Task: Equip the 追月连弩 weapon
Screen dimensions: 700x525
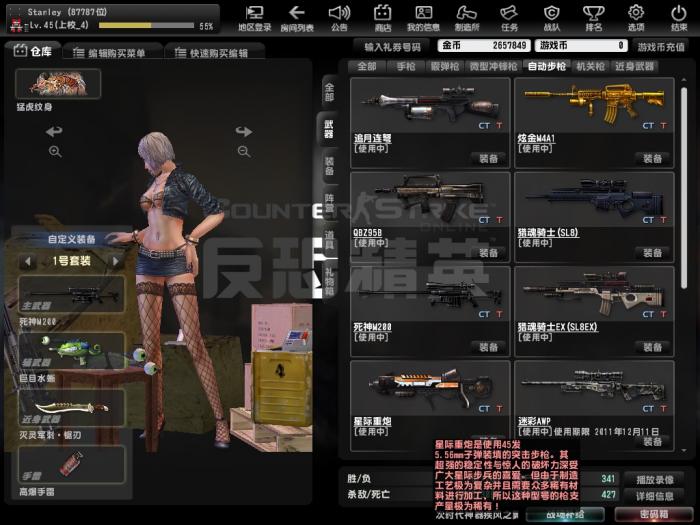Action: tap(489, 158)
